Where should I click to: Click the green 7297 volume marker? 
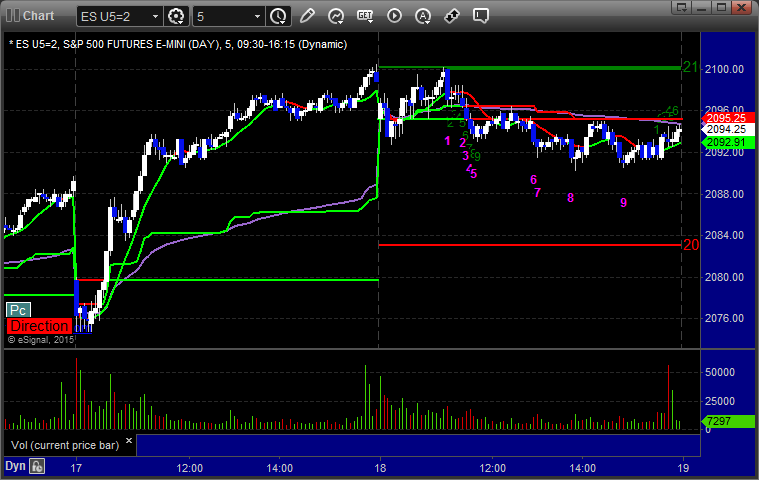727,421
